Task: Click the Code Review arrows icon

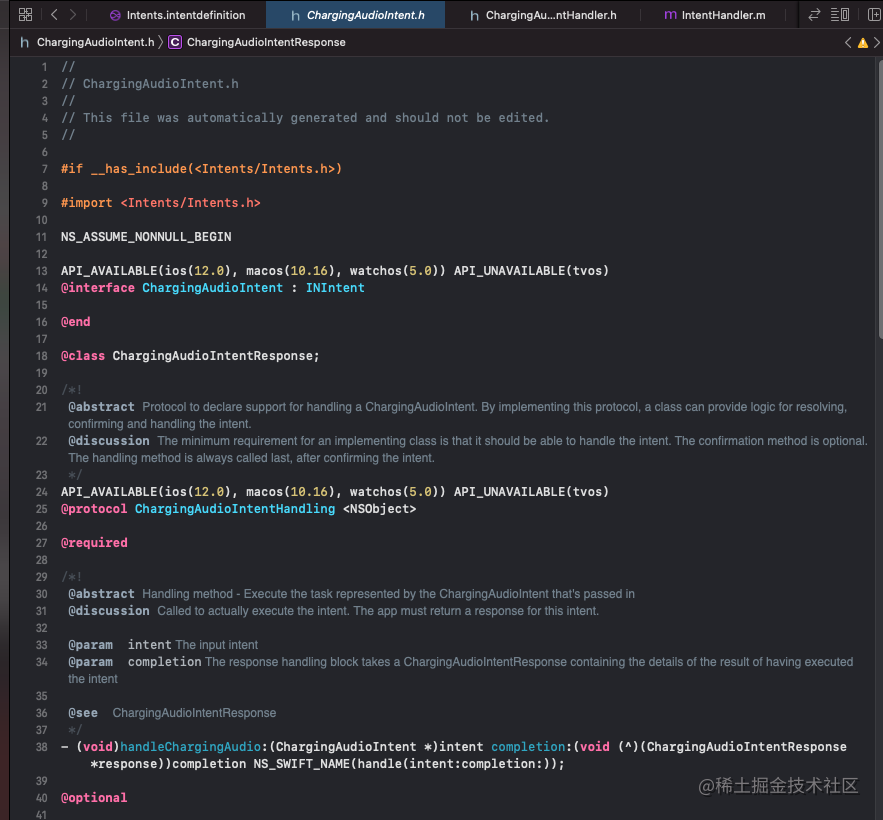Action: click(815, 14)
